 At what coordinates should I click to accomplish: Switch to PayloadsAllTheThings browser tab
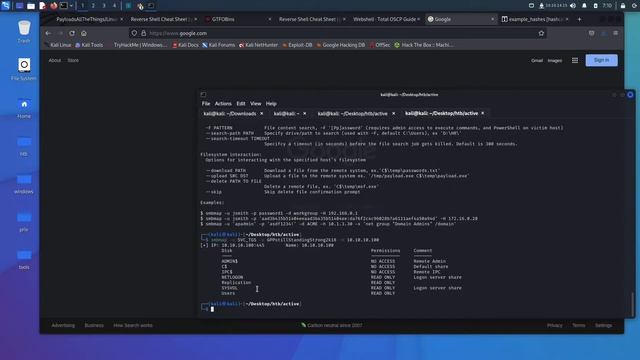coord(86,19)
